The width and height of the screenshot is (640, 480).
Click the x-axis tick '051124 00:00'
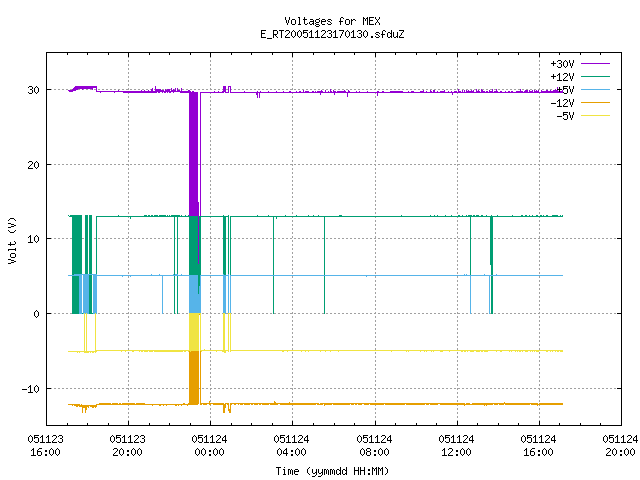point(210,446)
